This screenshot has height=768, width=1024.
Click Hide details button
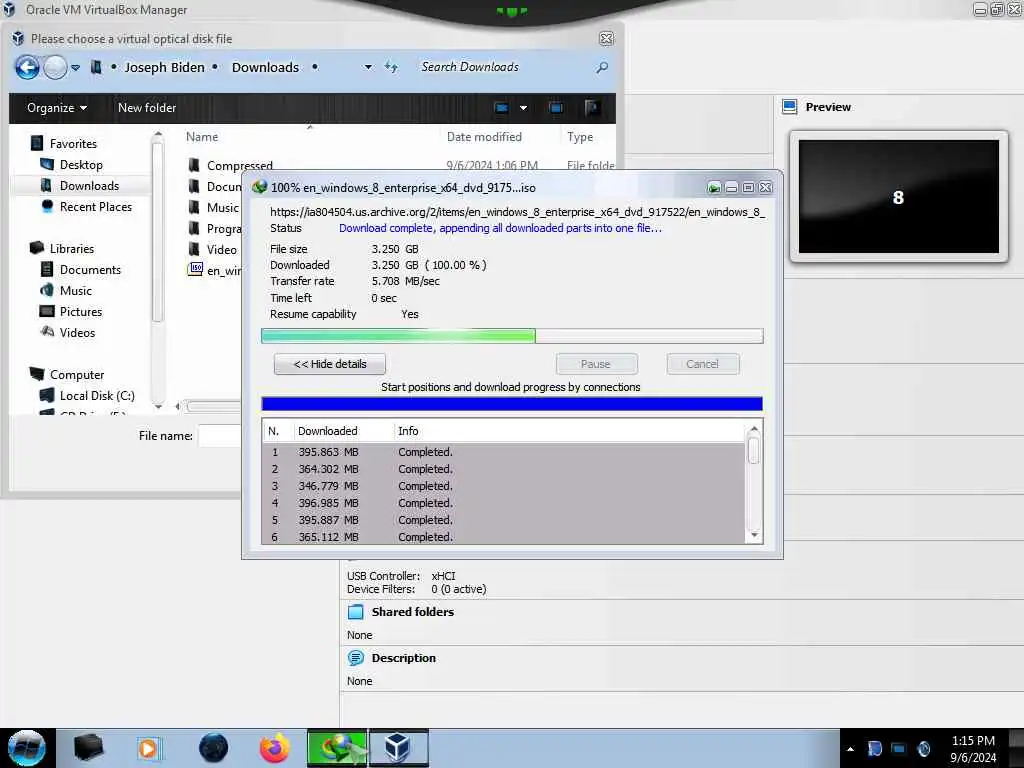[330, 364]
